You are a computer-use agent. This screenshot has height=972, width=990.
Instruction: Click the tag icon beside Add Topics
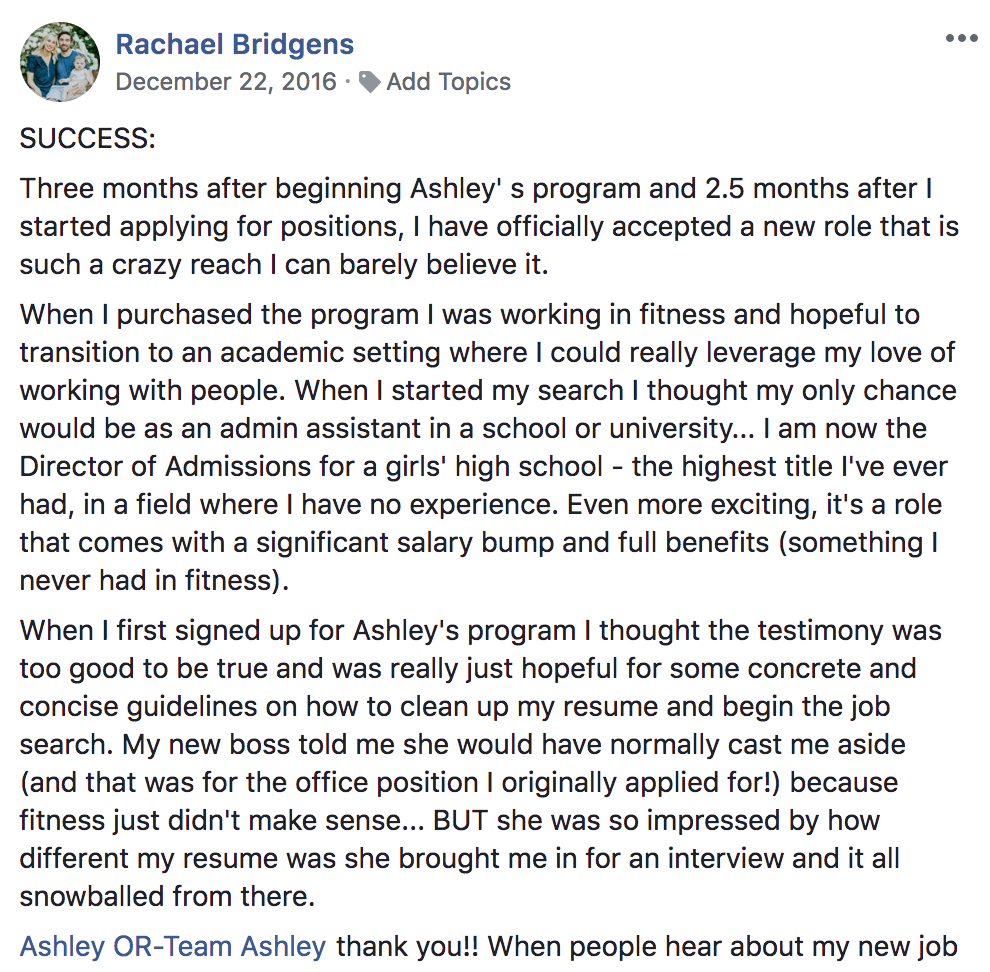369,82
